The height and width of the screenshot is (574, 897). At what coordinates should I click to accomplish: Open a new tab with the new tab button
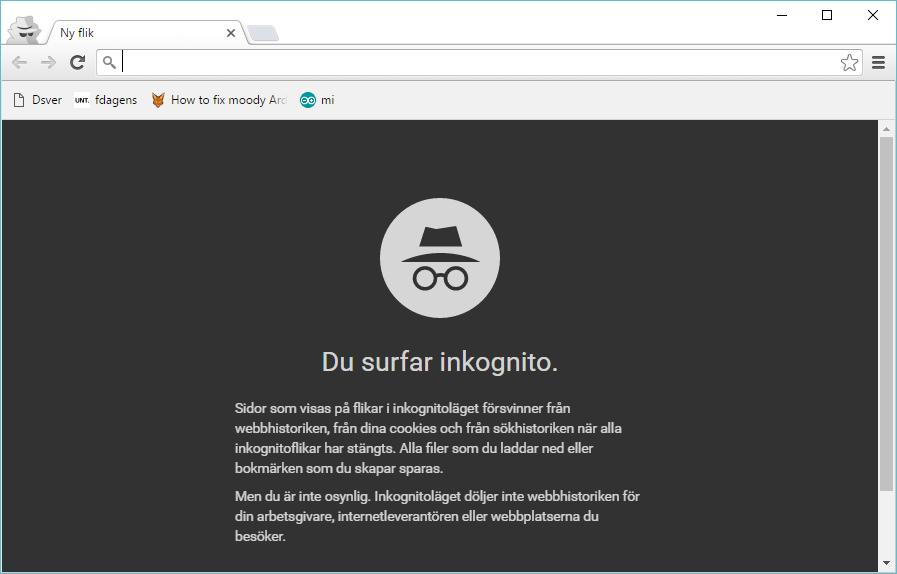[263, 34]
